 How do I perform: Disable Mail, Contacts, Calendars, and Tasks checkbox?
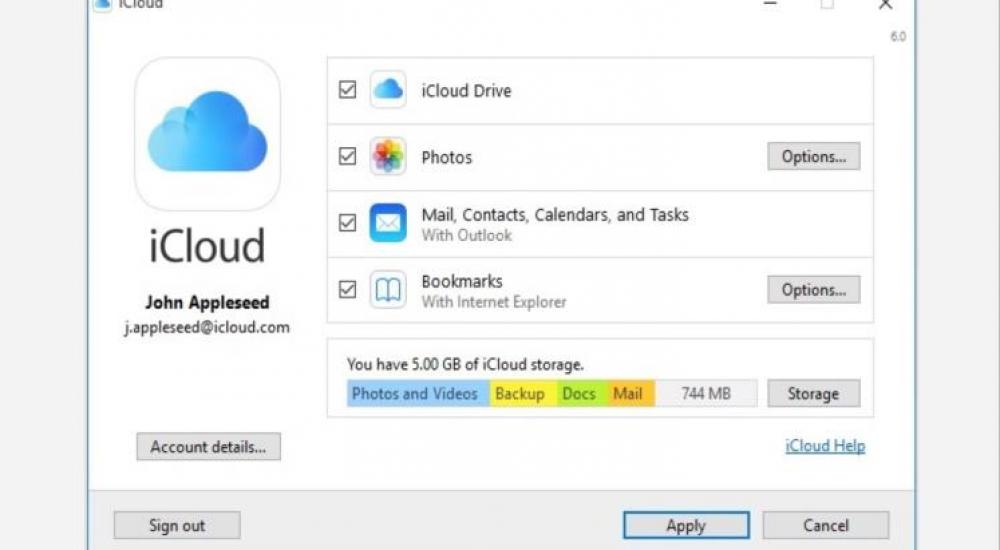click(x=347, y=223)
